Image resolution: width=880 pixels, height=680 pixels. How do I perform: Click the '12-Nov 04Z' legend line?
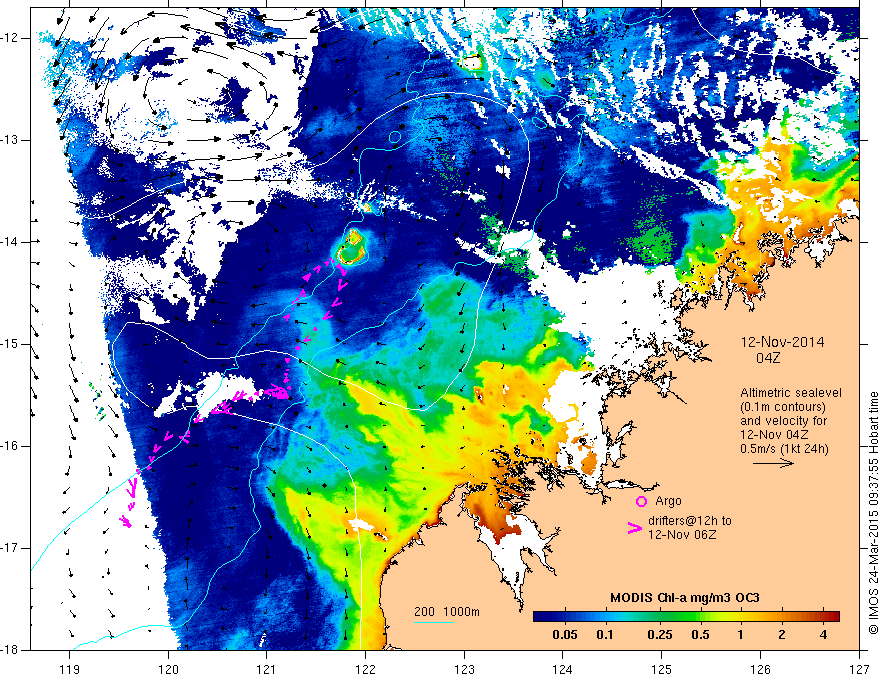click(772, 435)
